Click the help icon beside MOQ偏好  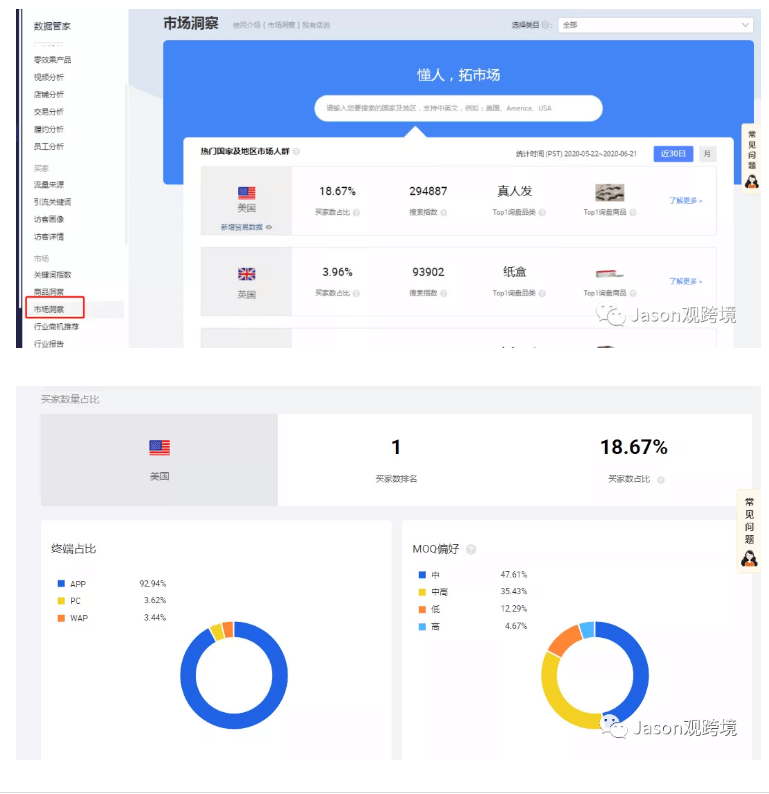(x=471, y=549)
